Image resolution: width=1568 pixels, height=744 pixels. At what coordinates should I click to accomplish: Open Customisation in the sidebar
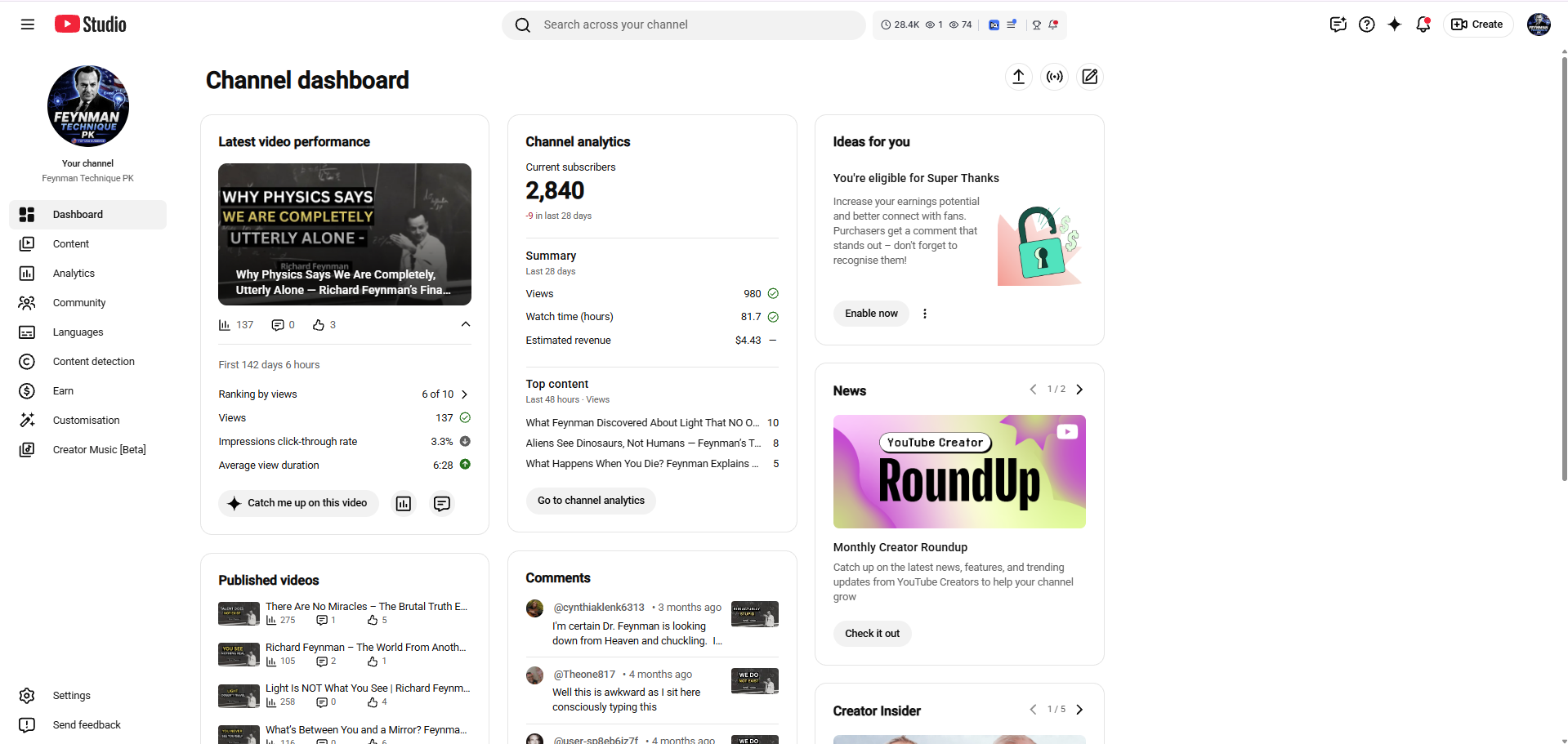[x=88, y=421]
